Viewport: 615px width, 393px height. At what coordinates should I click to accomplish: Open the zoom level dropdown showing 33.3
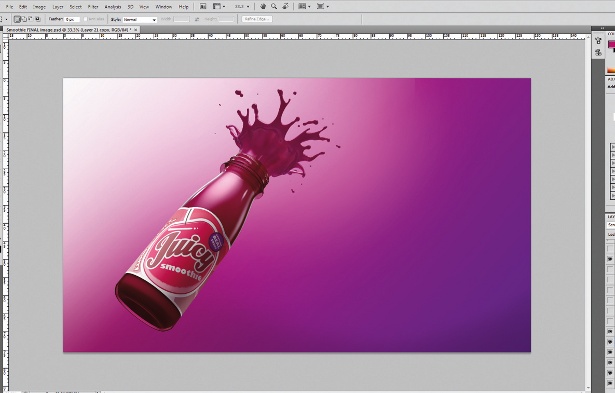click(x=242, y=6)
